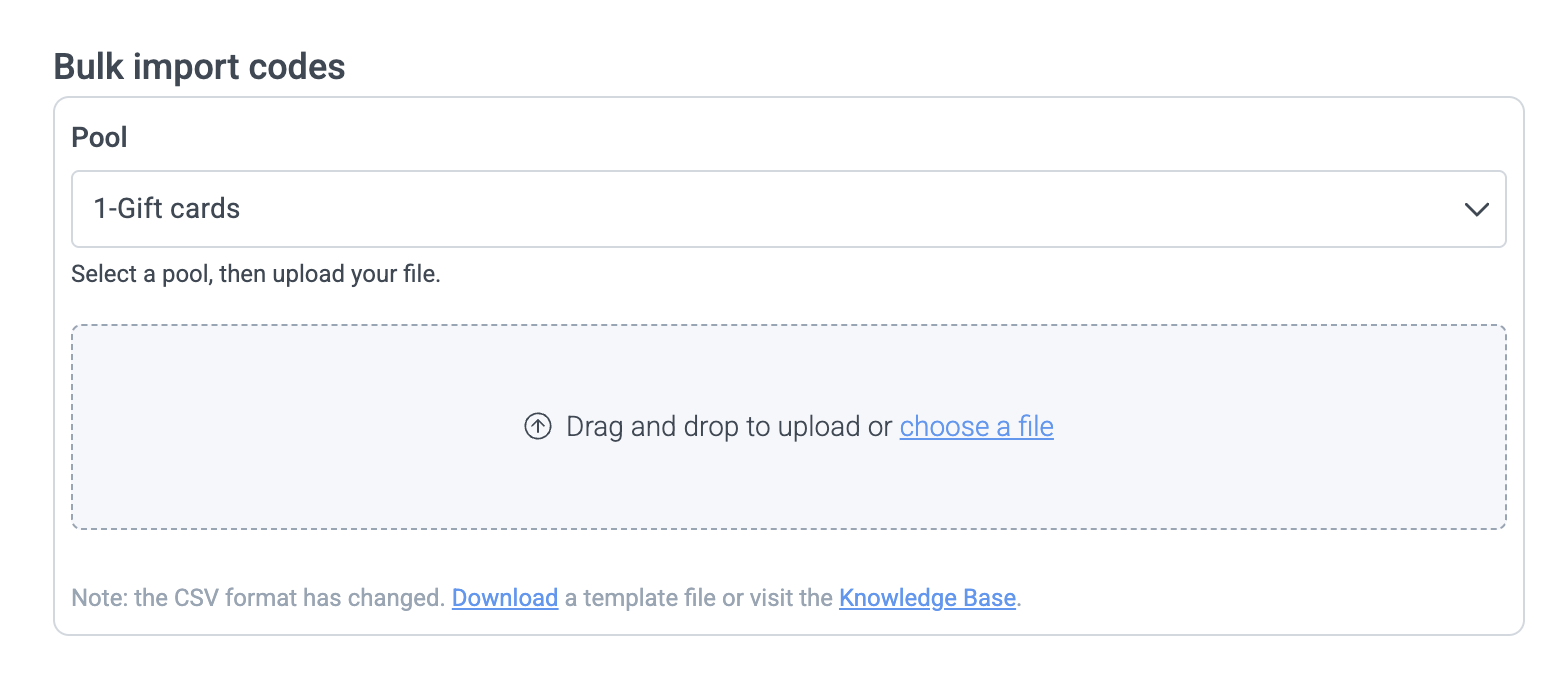Click blank area right of Pool label
The height and width of the screenshot is (680, 1568).
[800, 137]
